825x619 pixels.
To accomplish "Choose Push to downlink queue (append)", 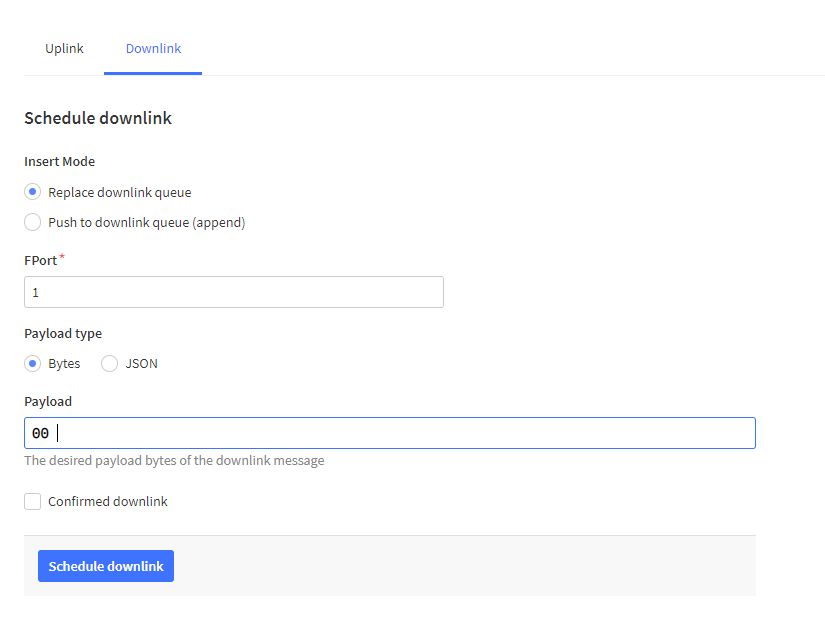I will coord(33,222).
